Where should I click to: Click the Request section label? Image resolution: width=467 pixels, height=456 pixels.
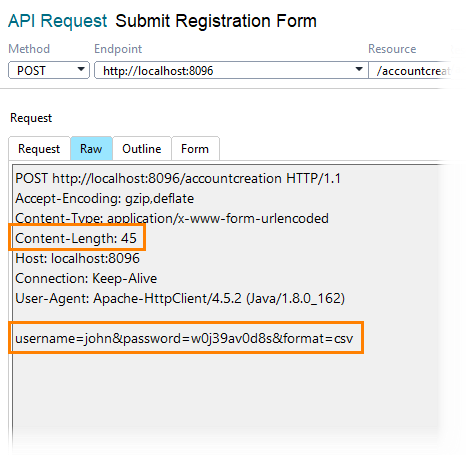point(31,118)
